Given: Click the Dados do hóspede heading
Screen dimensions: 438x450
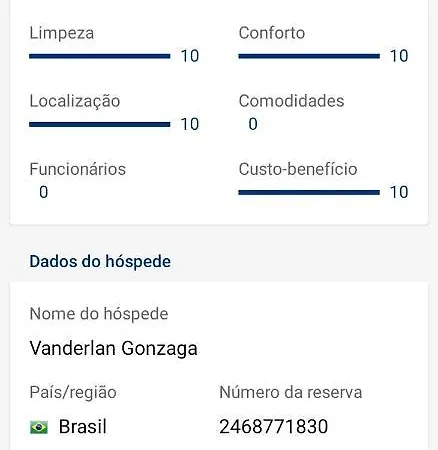Looking at the screenshot, I should pyautogui.click(x=100, y=262).
